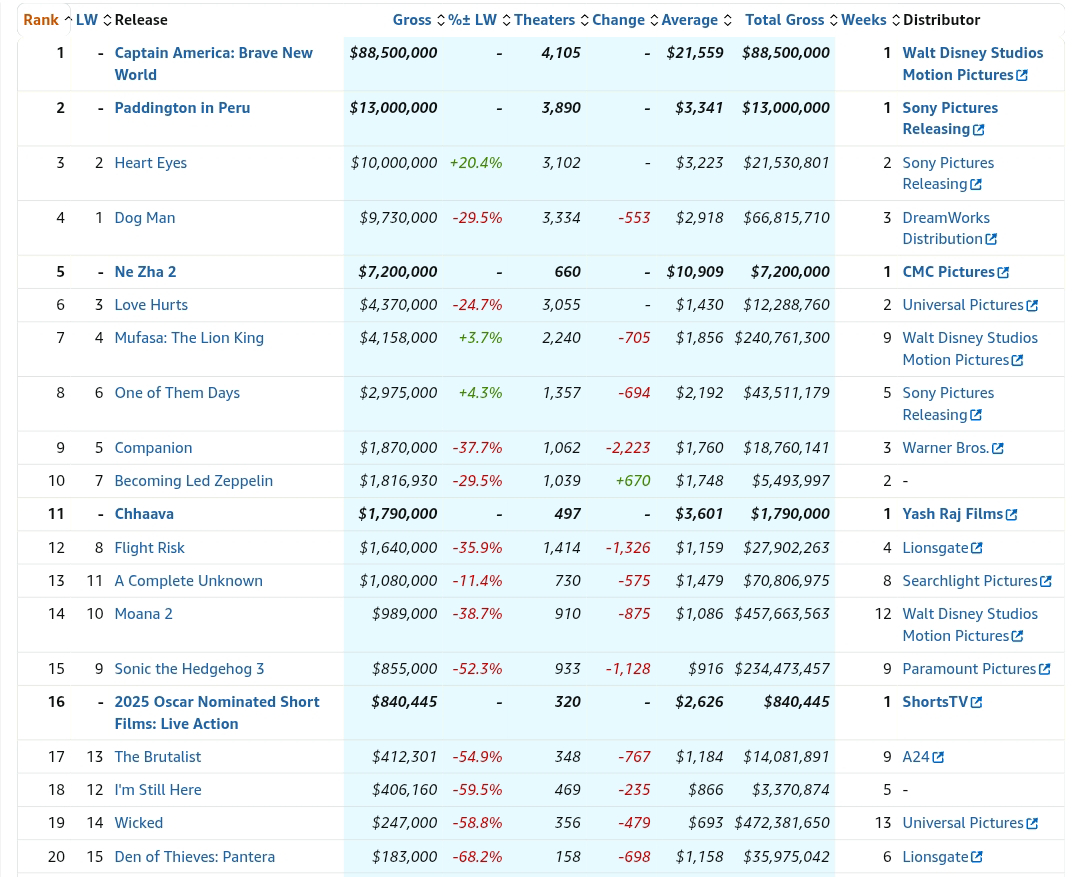Sort by the Total Gross column header
Viewport: 1080px width, 877px height.
pos(791,20)
